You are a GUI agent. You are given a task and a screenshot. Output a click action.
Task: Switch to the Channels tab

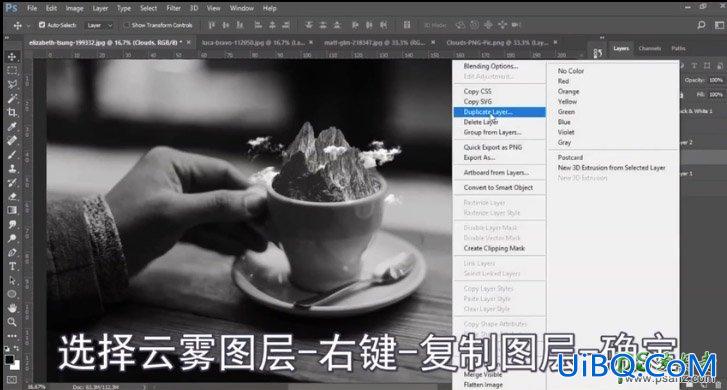point(650,48)
